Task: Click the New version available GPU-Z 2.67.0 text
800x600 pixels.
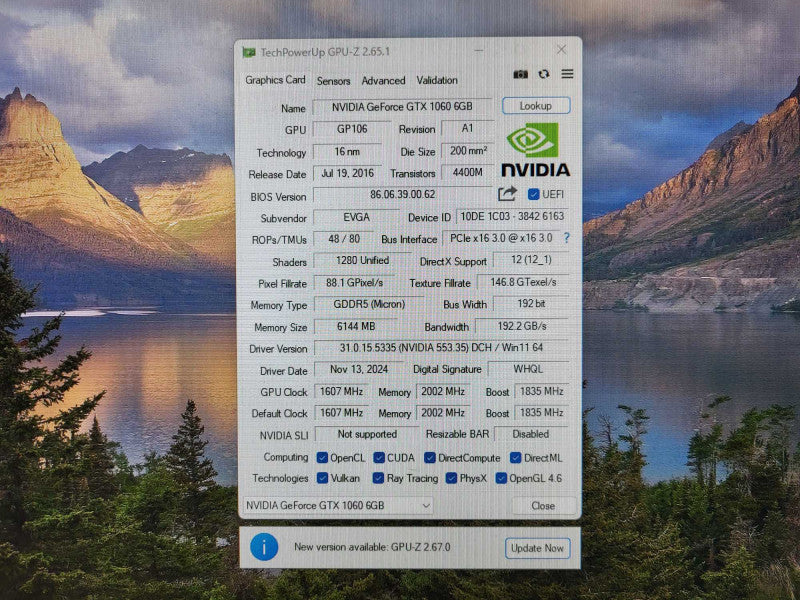Action: 372,547
